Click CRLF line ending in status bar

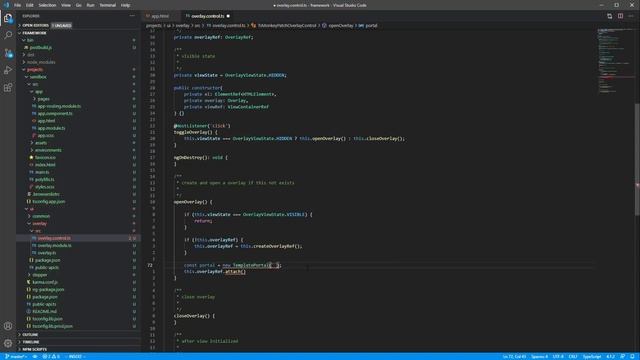pyautogui.click(x=573, y=356)
